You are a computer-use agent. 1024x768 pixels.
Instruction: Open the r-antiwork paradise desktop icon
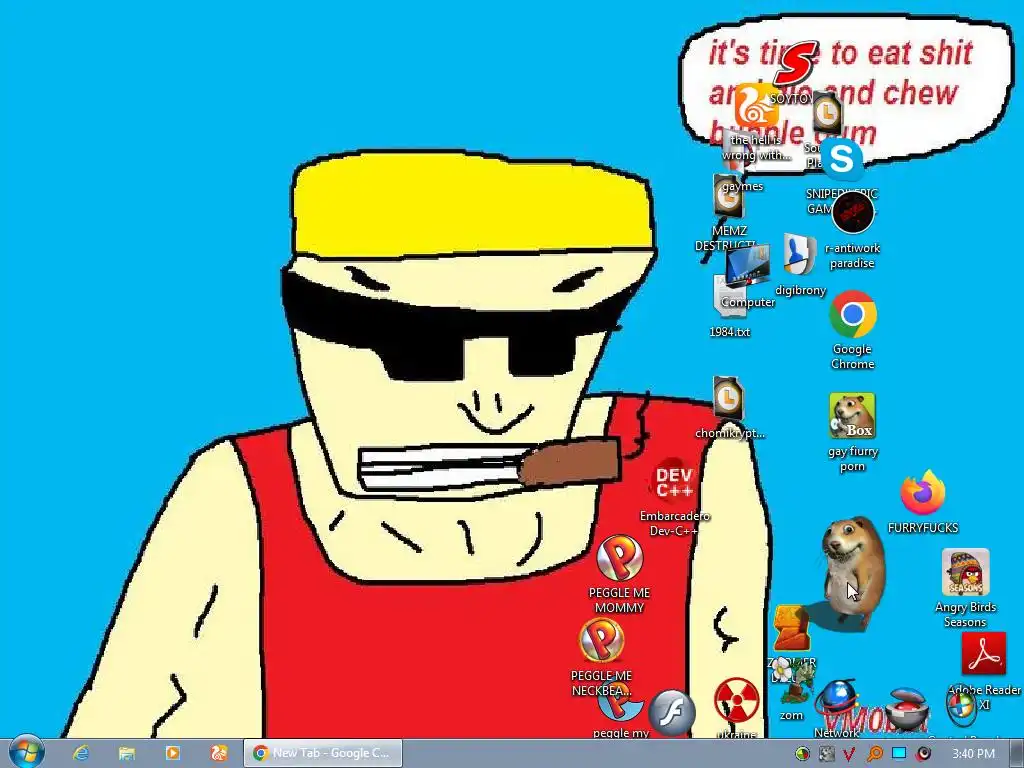[852, 213]
